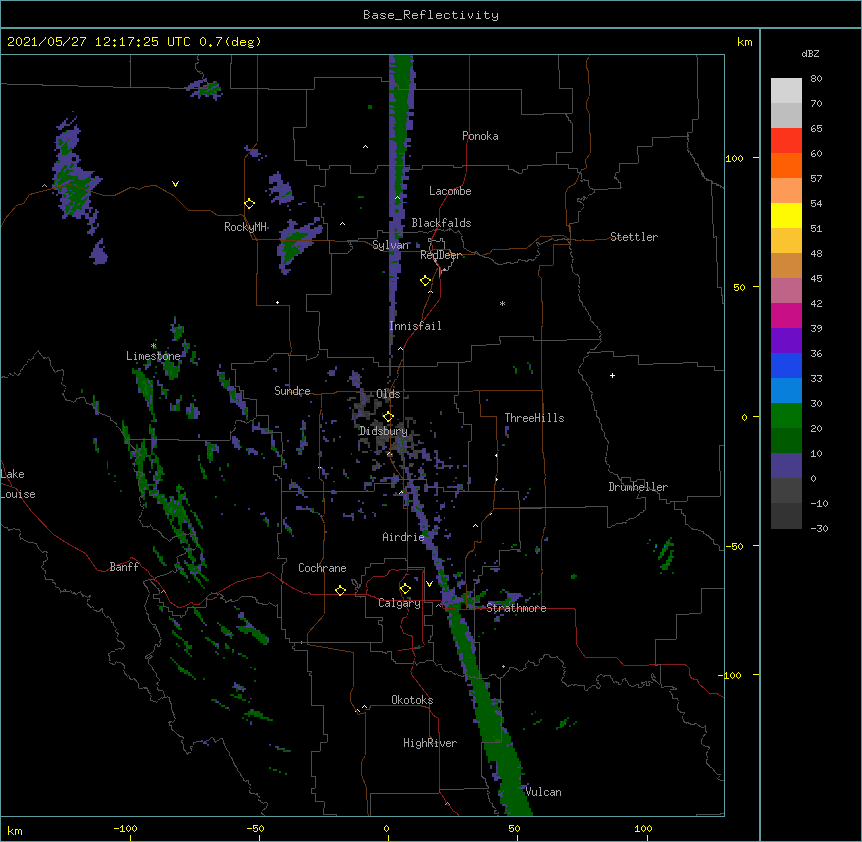Click the Stettler city label
The width and height of the screenshot is (862, 842).
tap(634, 237)
